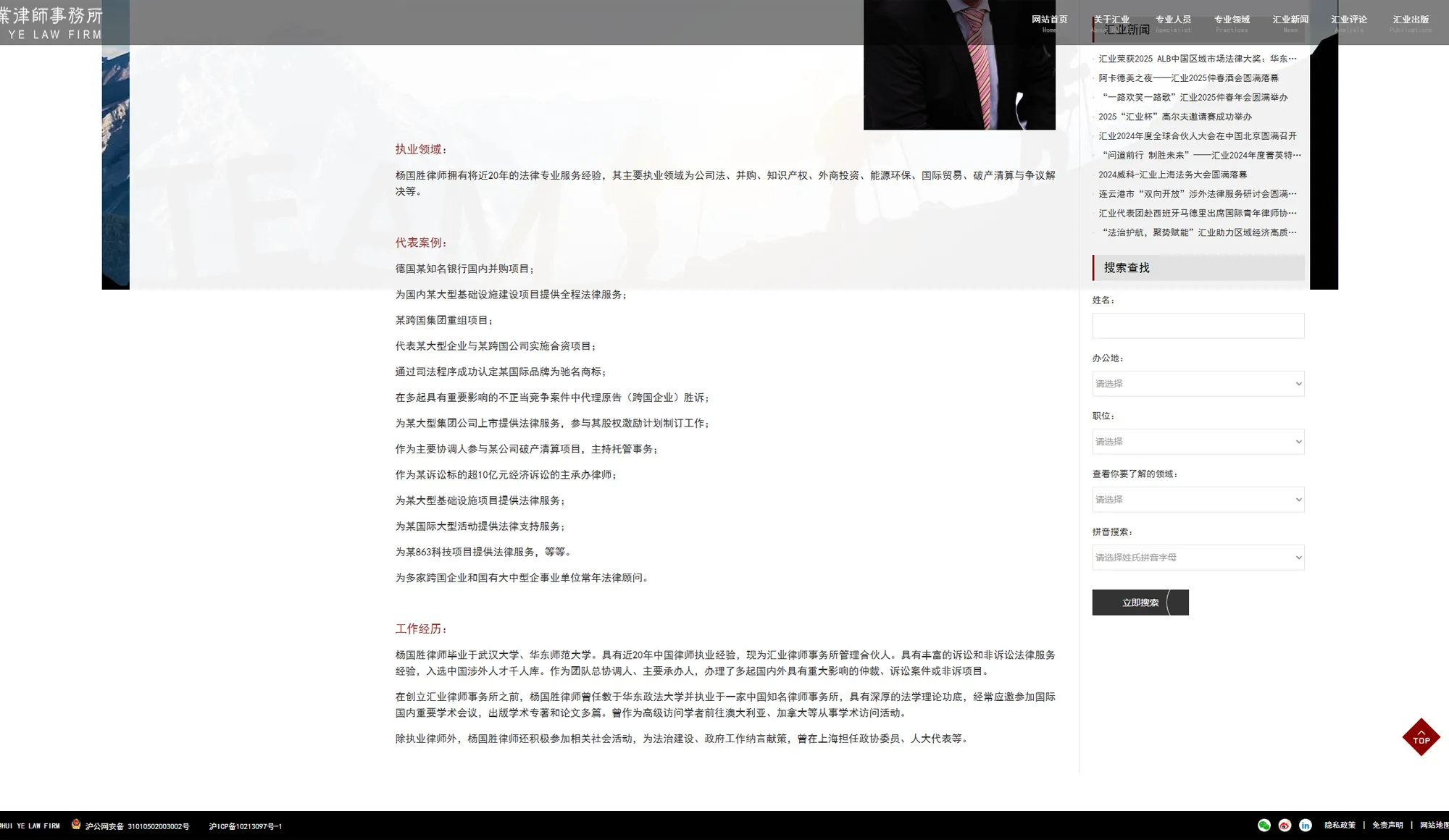
Task: Click the Hui Ye Law Firm logo
Action: [x=52, y=23]
